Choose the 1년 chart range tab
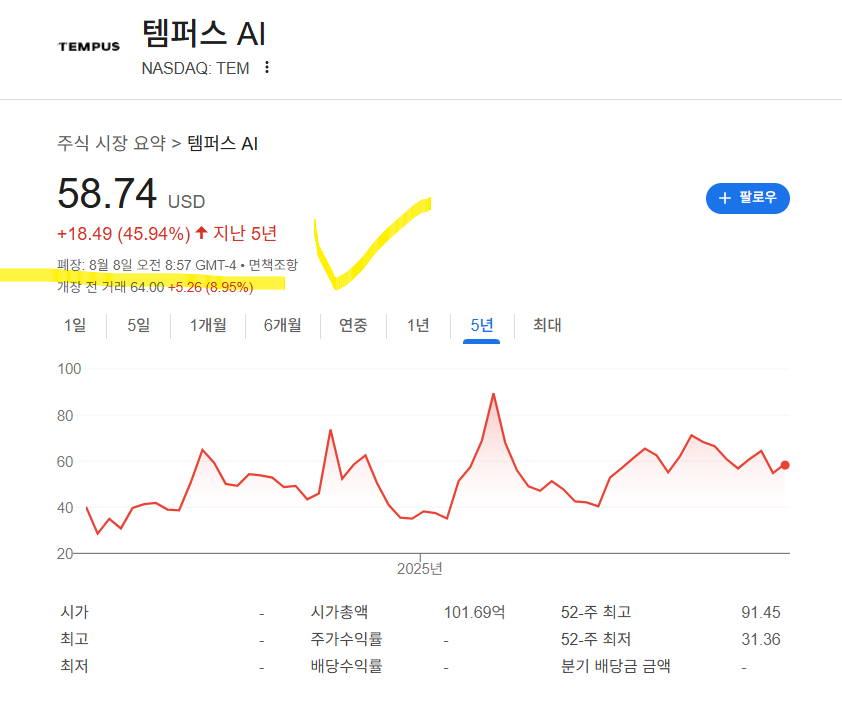 tap(418, 325)
